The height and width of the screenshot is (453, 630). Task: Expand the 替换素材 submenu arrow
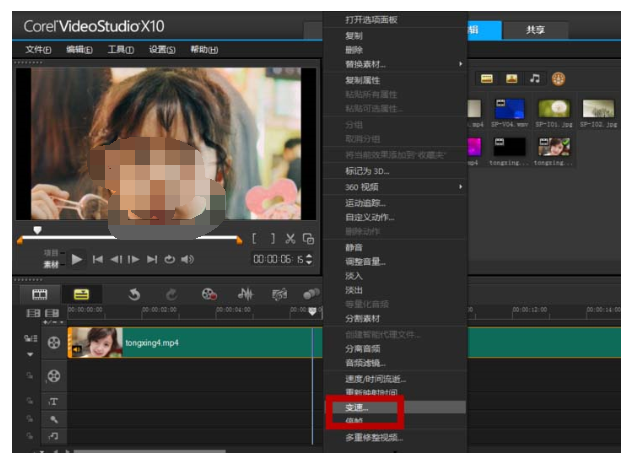pyautogui.click(x=460, y=64)
